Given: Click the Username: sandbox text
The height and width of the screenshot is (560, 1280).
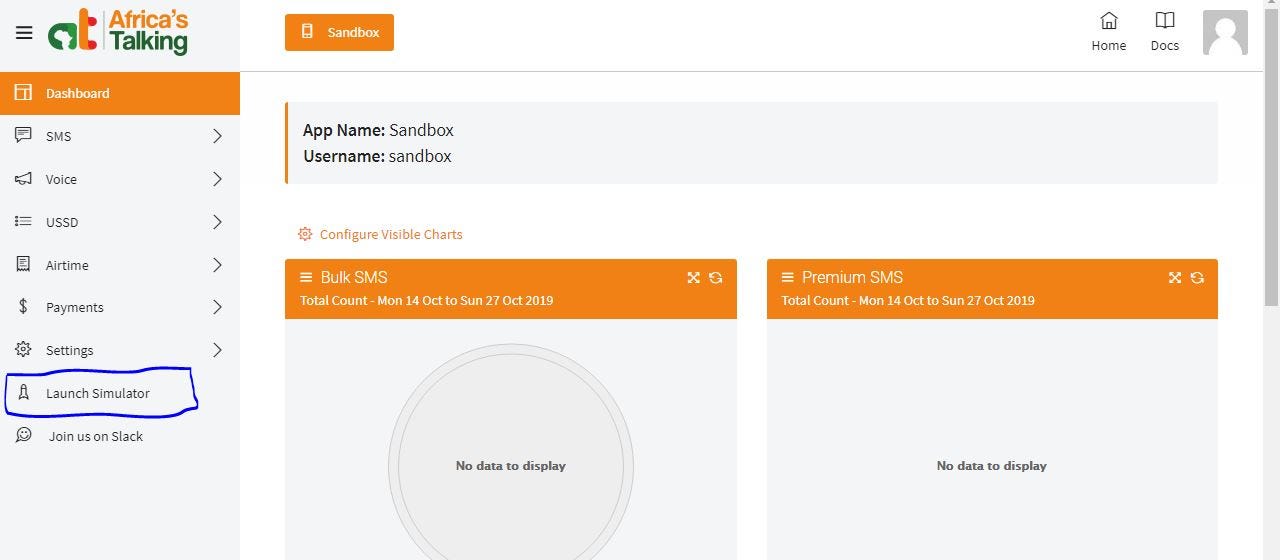Looking at the screenshot, I should point(377,156).
